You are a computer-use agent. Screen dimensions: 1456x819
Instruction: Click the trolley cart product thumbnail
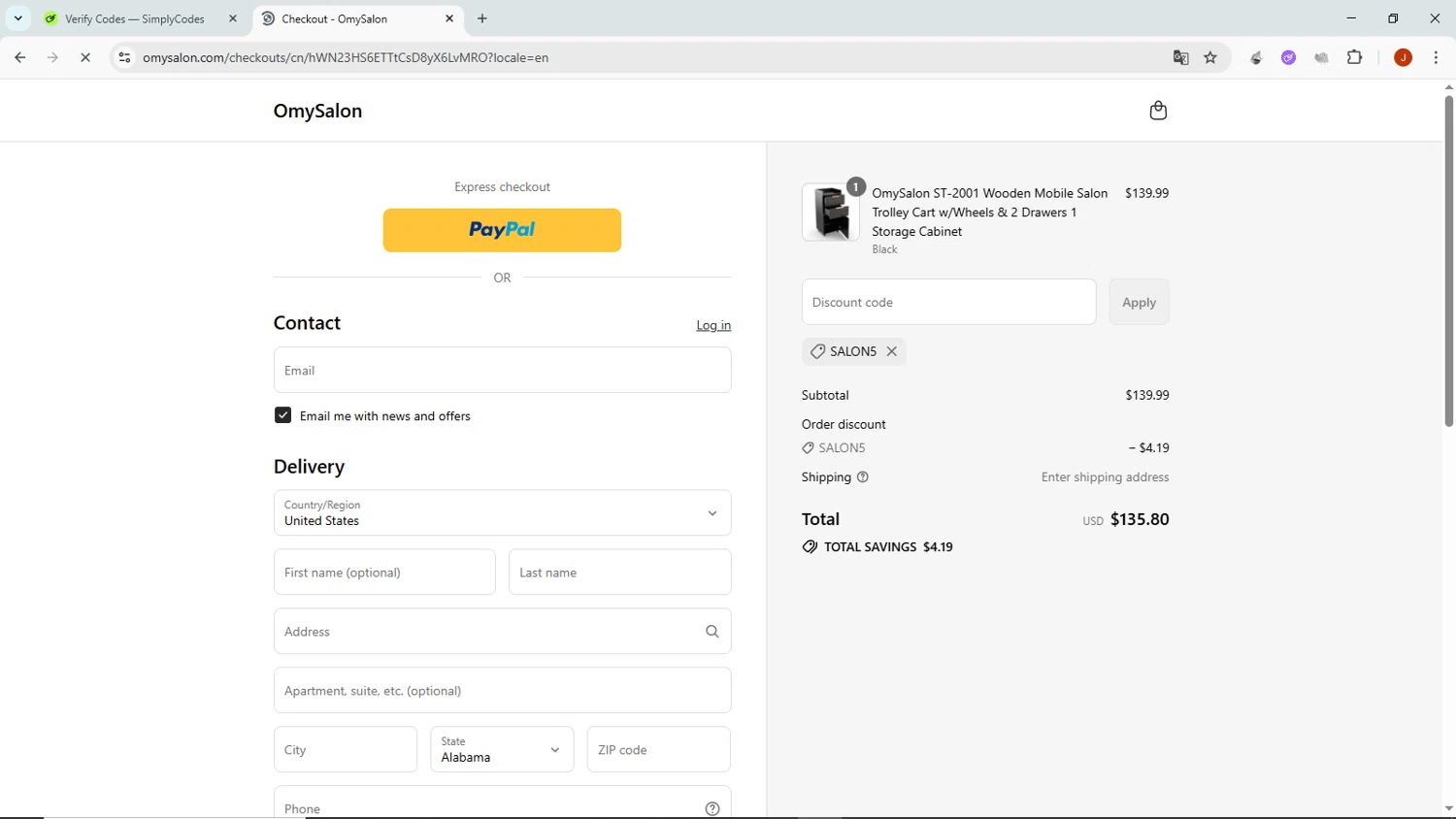tap(831, 213)
